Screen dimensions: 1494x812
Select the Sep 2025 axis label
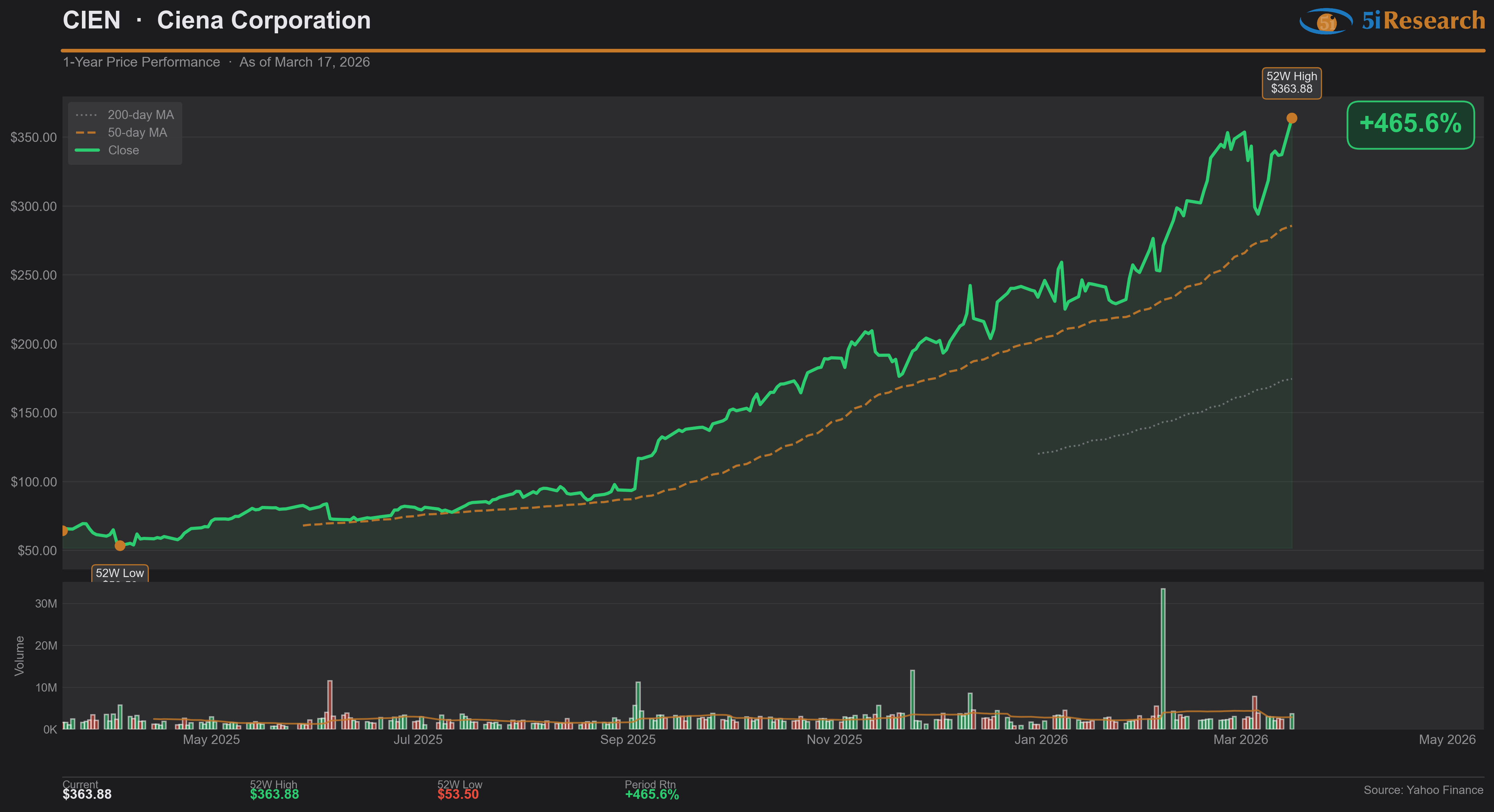[628, 739]
